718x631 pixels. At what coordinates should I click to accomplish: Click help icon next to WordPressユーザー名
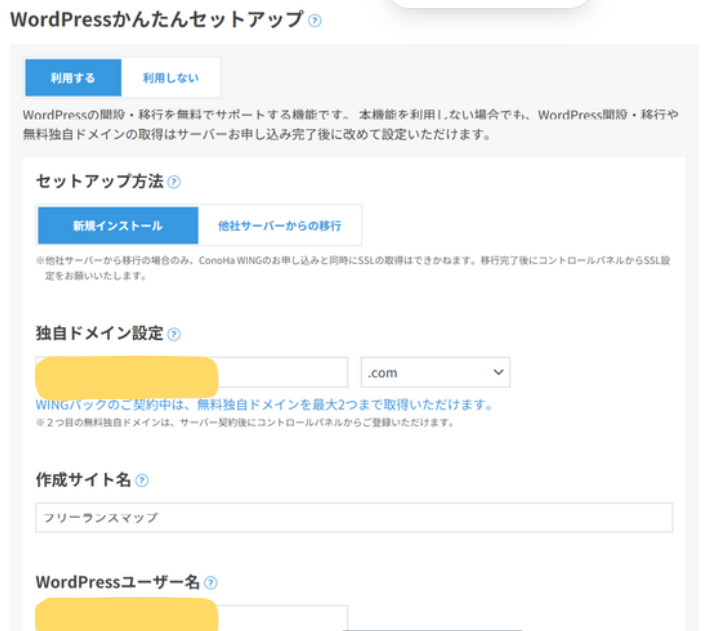click(210, 582)
